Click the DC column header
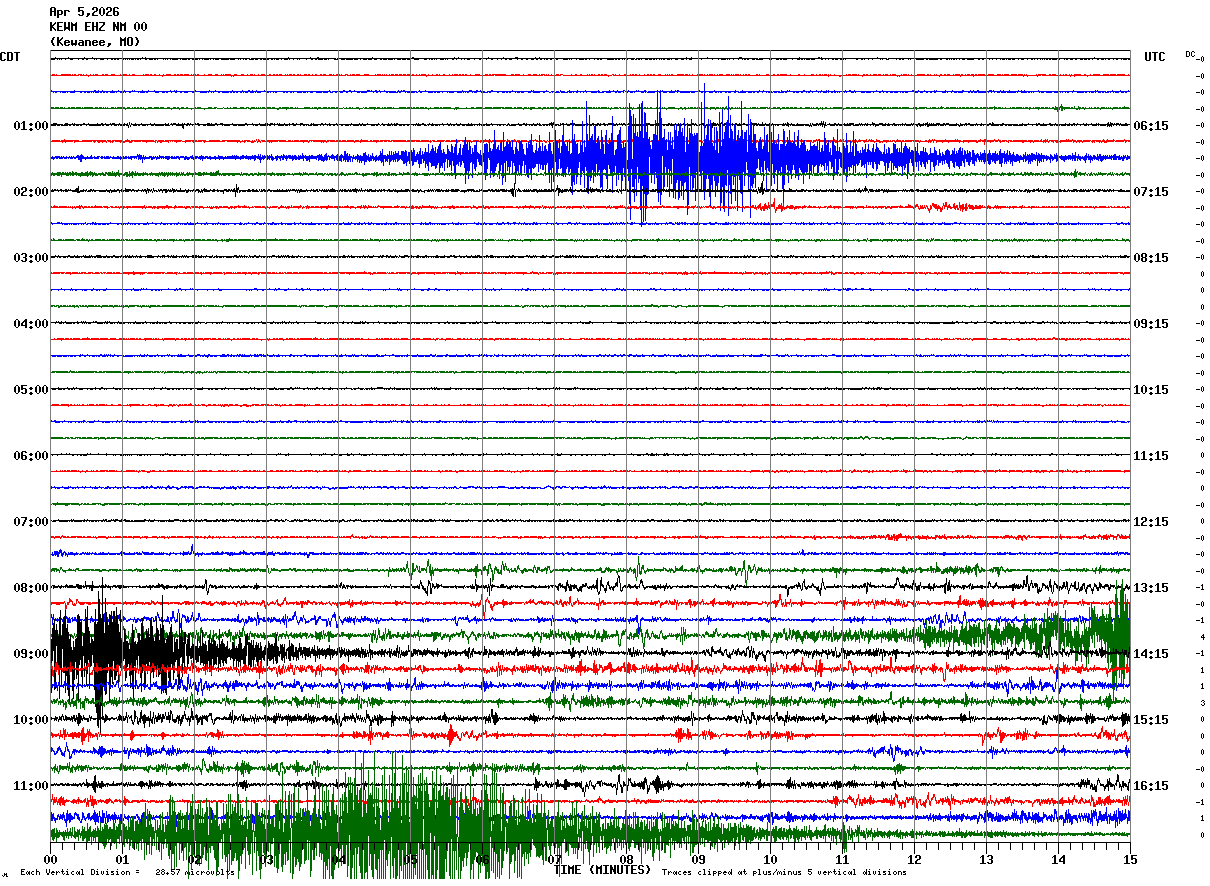 1190,54
